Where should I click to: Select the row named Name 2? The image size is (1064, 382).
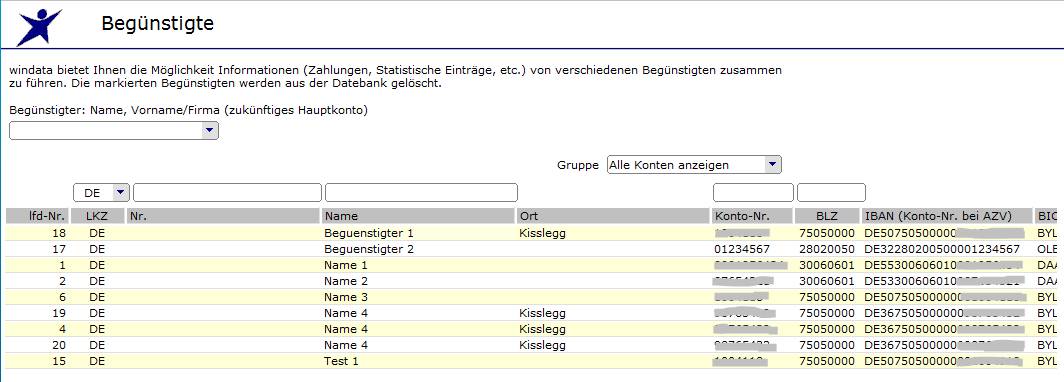coord(532,281)
